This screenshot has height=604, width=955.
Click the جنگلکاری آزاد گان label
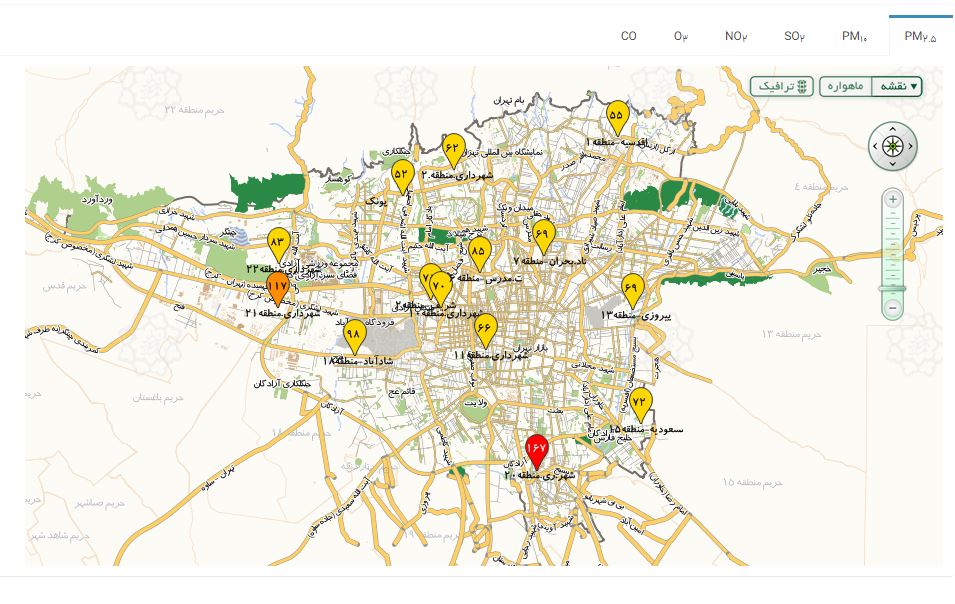283,384
